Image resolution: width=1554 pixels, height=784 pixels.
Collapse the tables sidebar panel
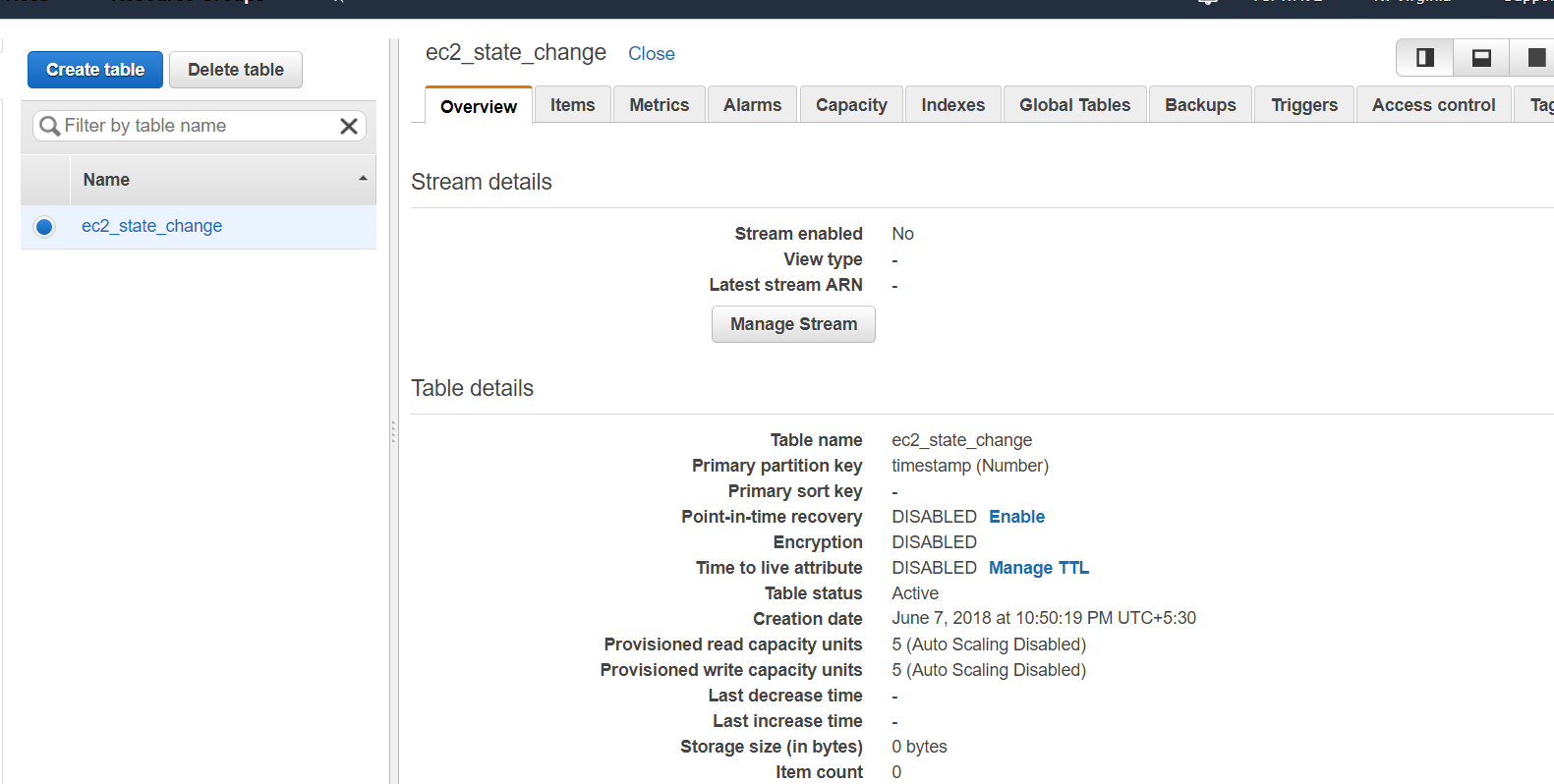(x=393, y=432)
